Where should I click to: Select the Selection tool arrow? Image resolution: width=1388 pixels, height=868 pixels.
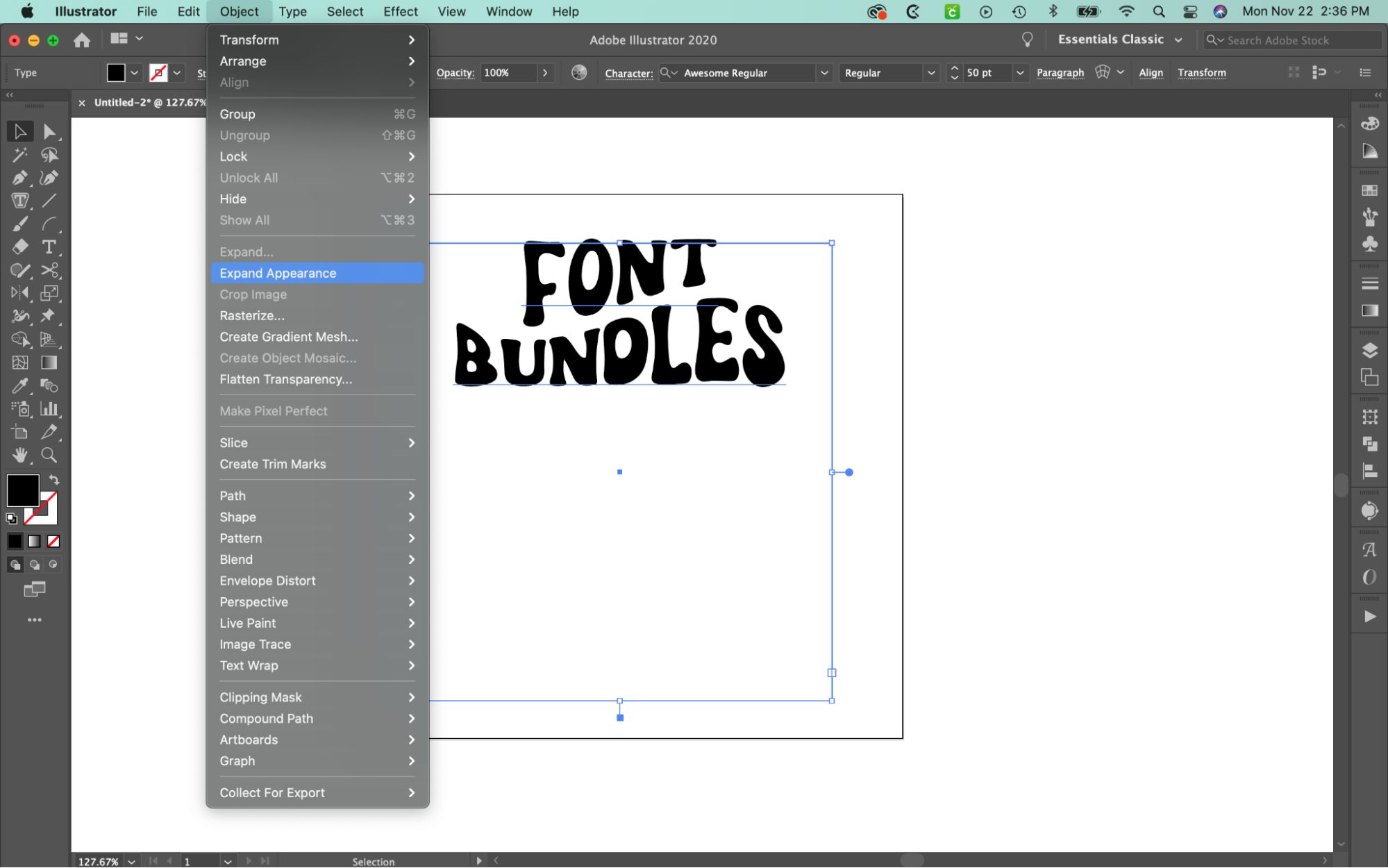pos(20,131)
